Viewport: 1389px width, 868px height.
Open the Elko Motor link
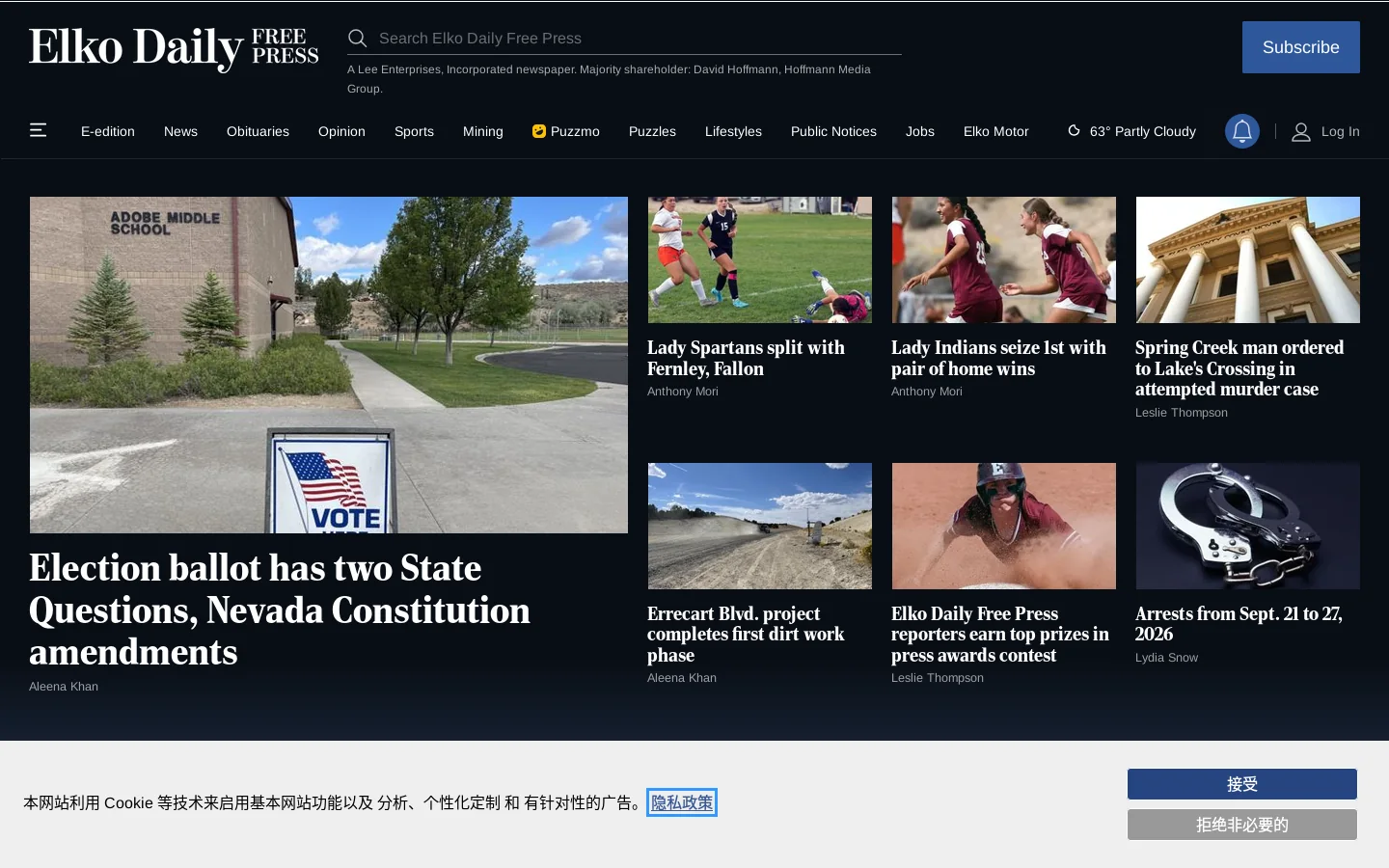996,131
